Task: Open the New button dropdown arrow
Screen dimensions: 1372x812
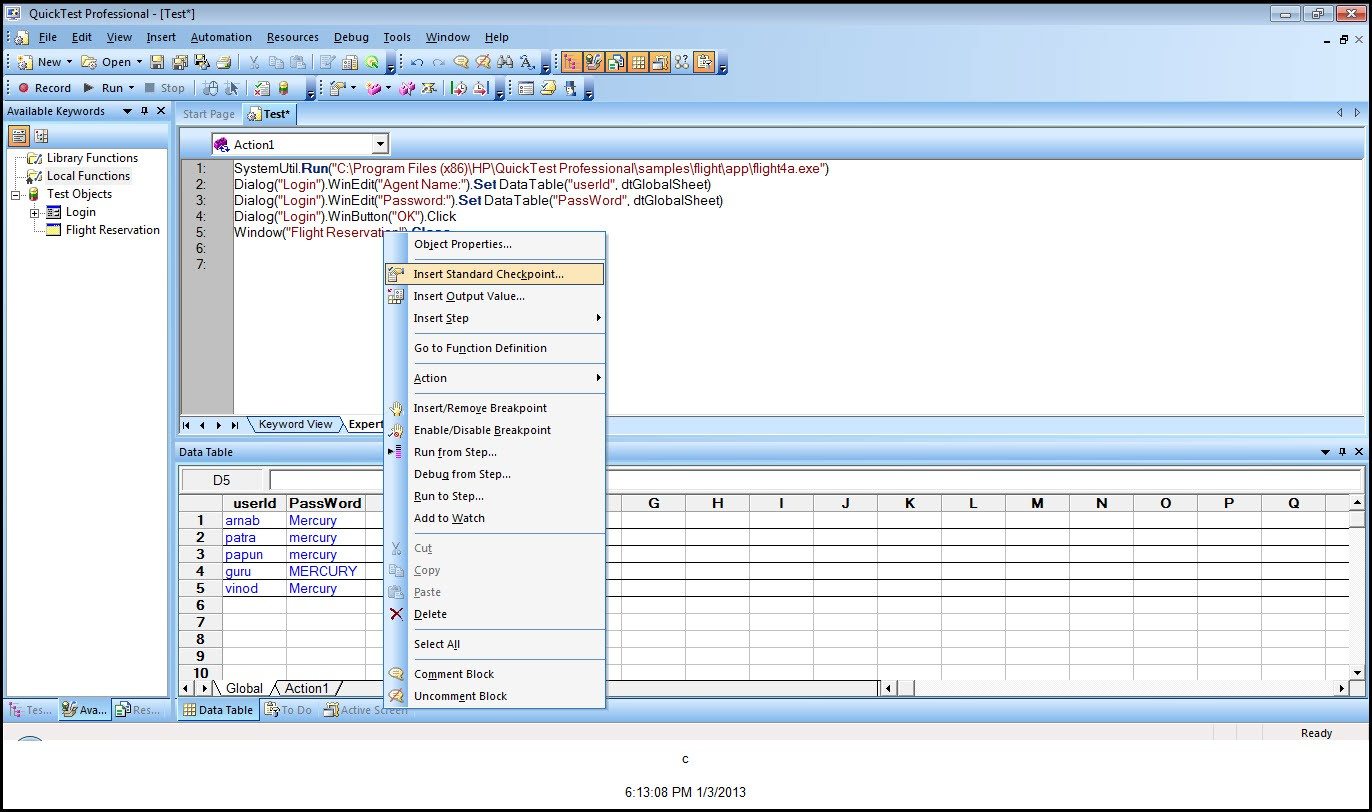Action: [69, 62]
